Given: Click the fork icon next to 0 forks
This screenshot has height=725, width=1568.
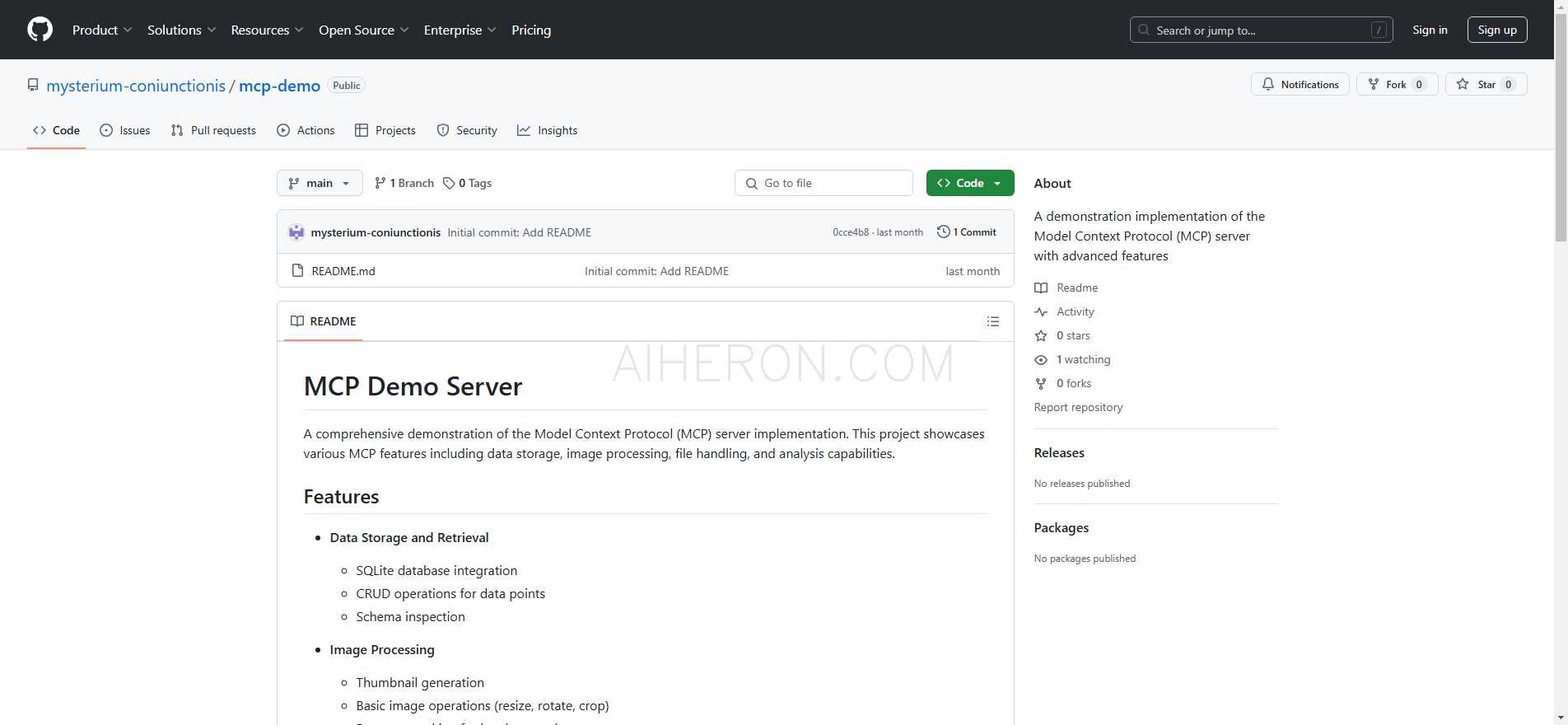Looking at the screenshot, I should point(1041,383).
